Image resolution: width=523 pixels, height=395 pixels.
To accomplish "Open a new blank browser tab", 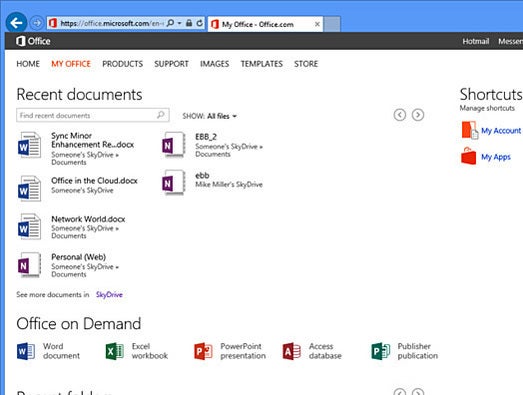I will point(332,24).
